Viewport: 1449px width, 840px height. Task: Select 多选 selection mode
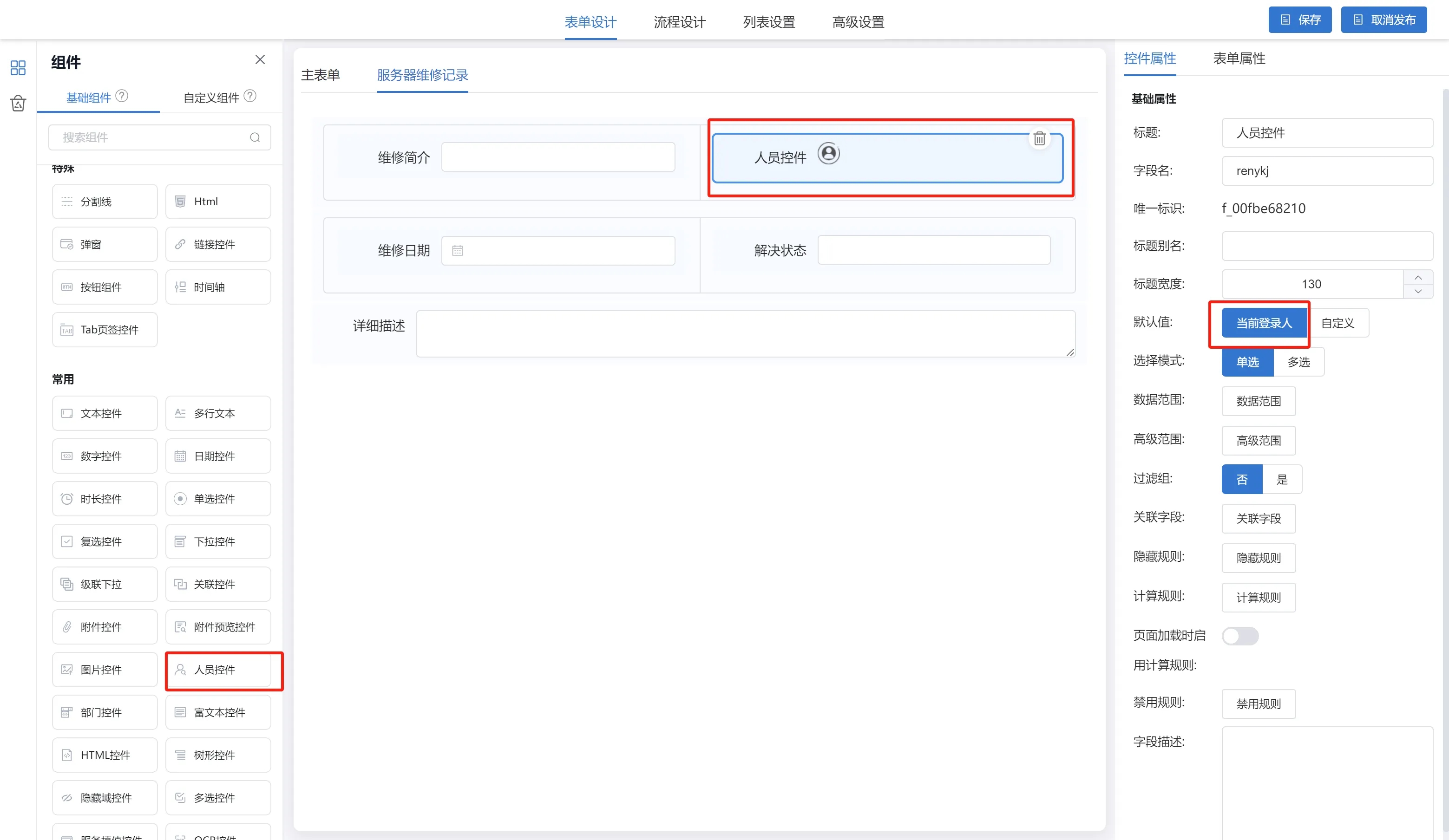[x=1298, y=362]
